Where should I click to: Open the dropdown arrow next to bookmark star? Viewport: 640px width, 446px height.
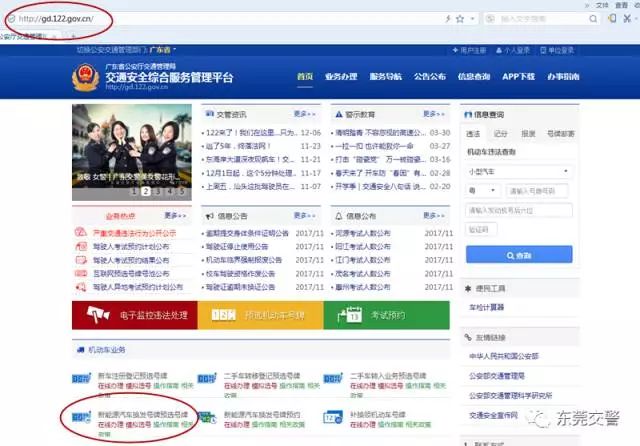pos(472,19)
